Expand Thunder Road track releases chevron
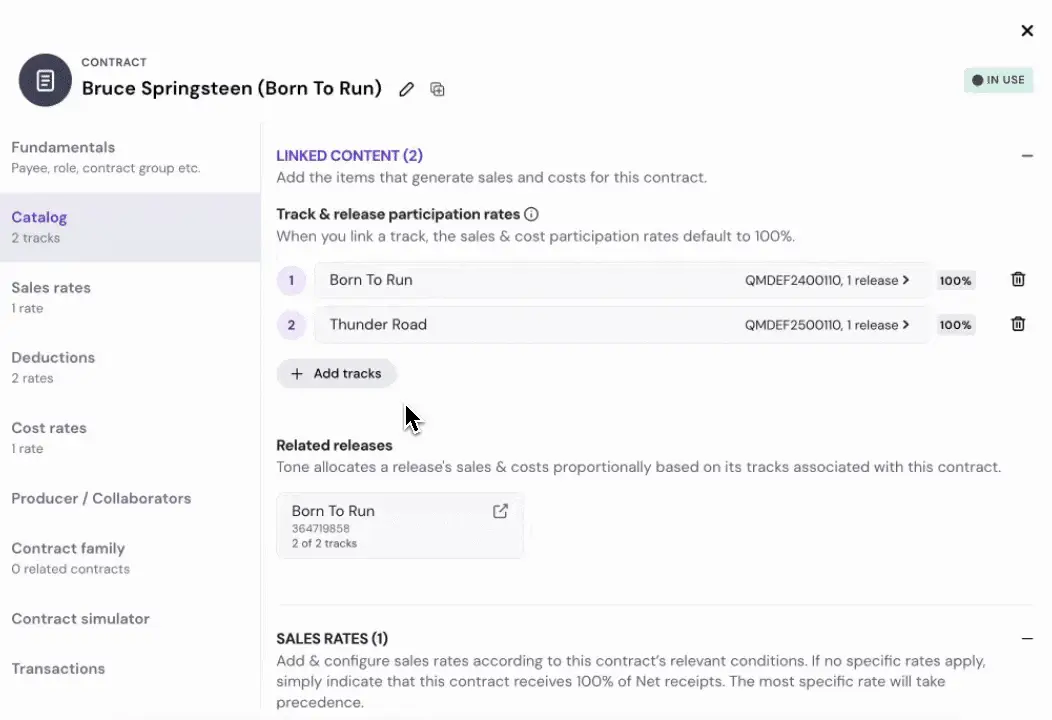1052x720 pixels. coord(906,325)
